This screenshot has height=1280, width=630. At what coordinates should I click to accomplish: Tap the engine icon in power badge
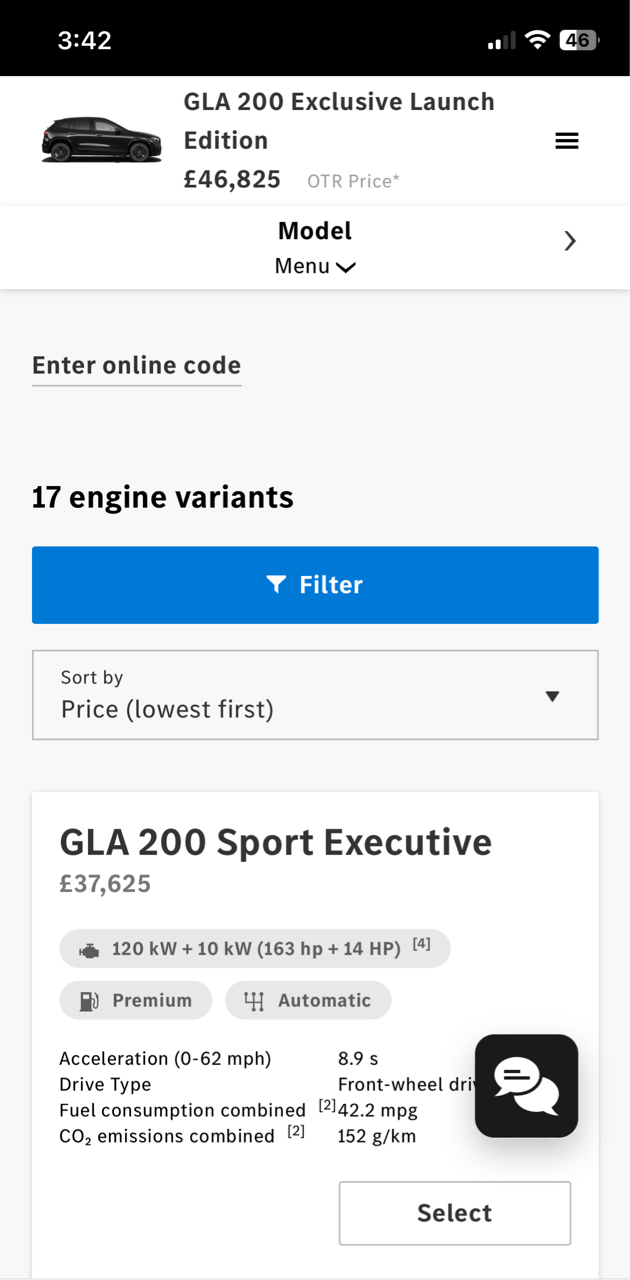[x=89, y=949]
